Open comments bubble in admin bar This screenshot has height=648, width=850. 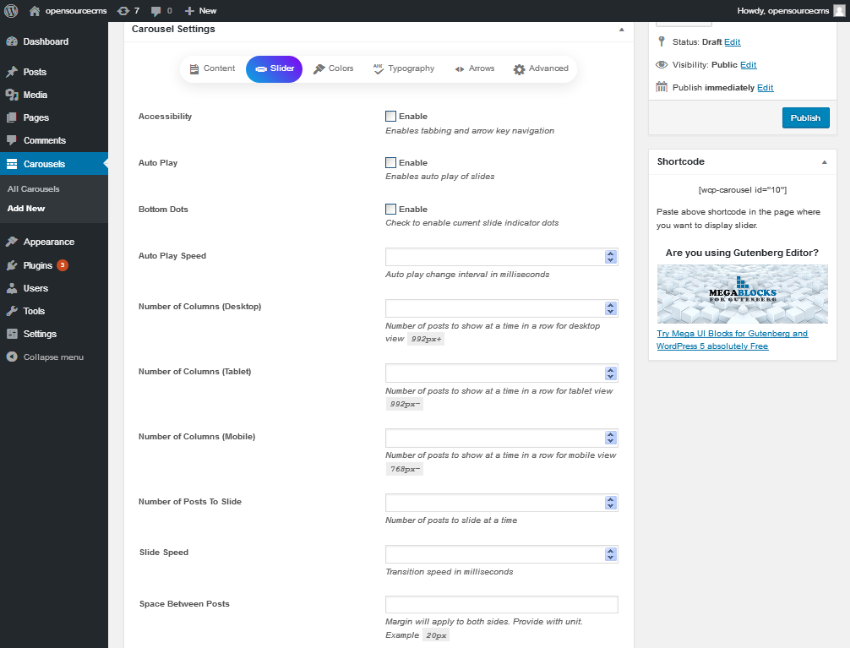click(x=156, y=11)
